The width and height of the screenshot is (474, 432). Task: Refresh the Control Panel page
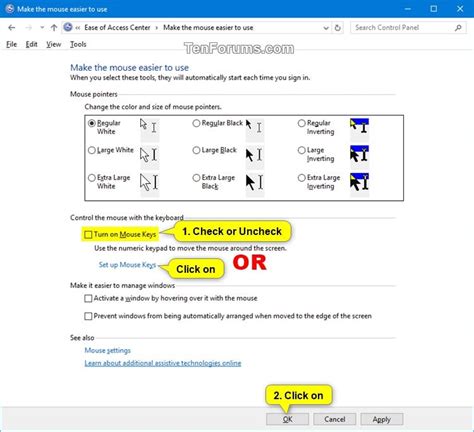[338, 28]
